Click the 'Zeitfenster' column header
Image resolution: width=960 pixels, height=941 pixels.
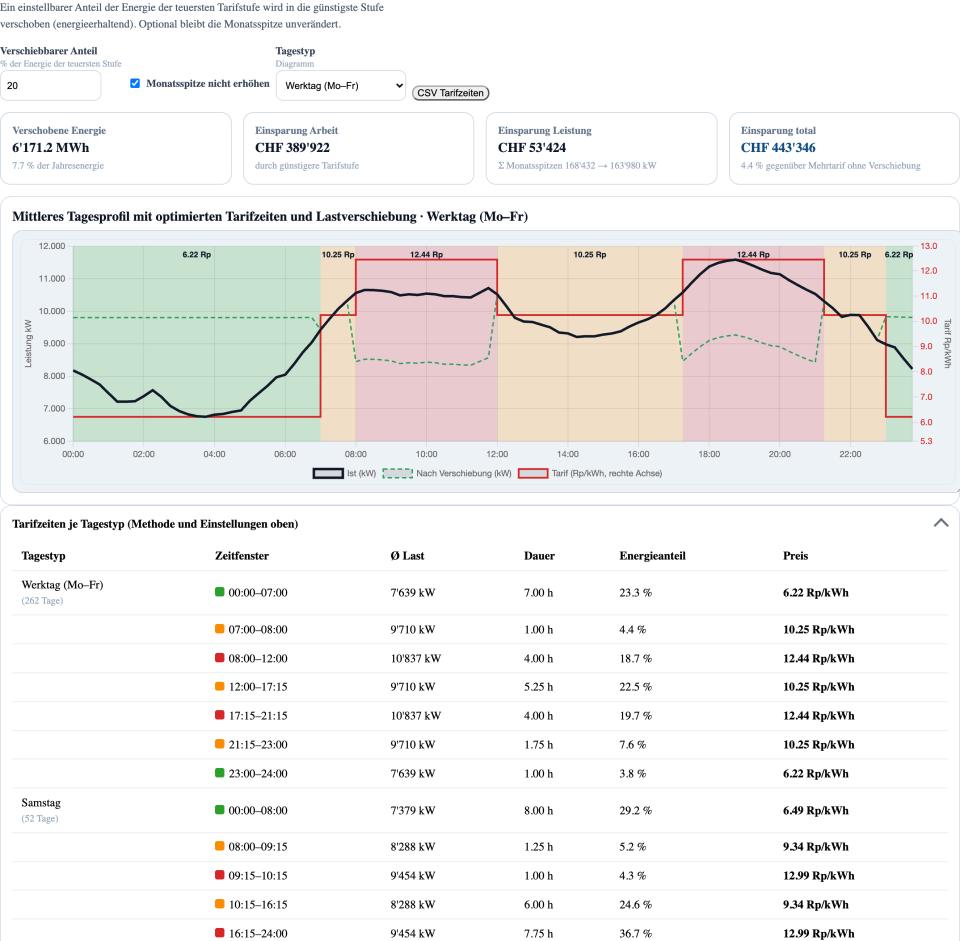tap(242, 556)
